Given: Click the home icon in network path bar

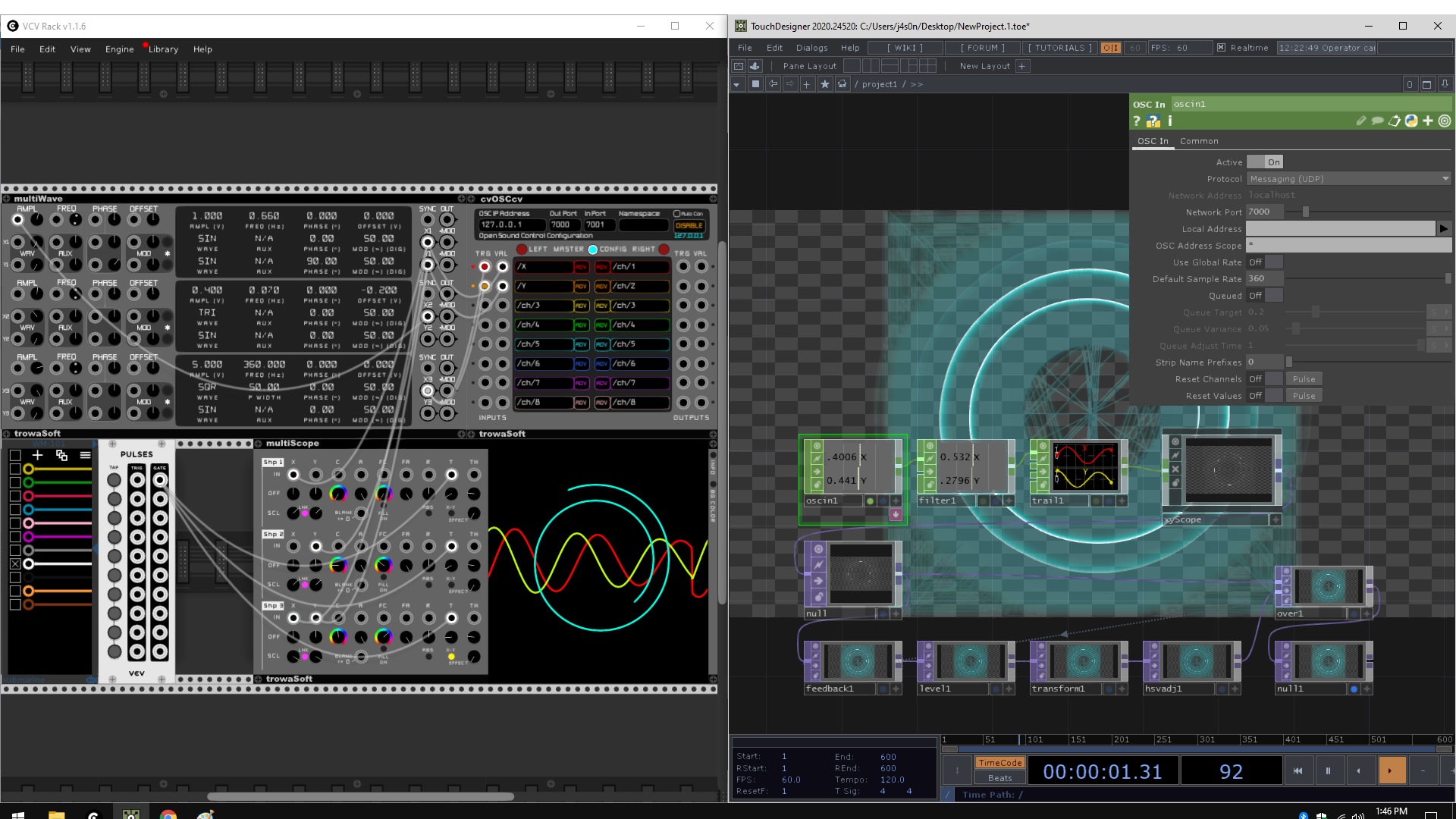Looking at the screenshot, I should point(842,84).
